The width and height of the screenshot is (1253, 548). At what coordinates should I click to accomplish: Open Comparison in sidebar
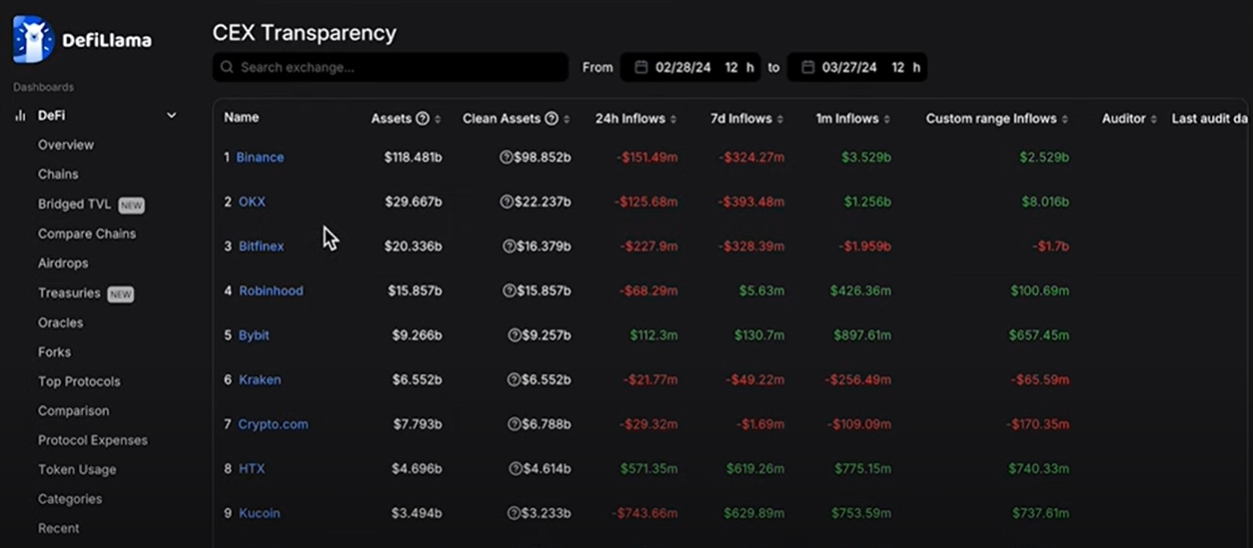73,411
